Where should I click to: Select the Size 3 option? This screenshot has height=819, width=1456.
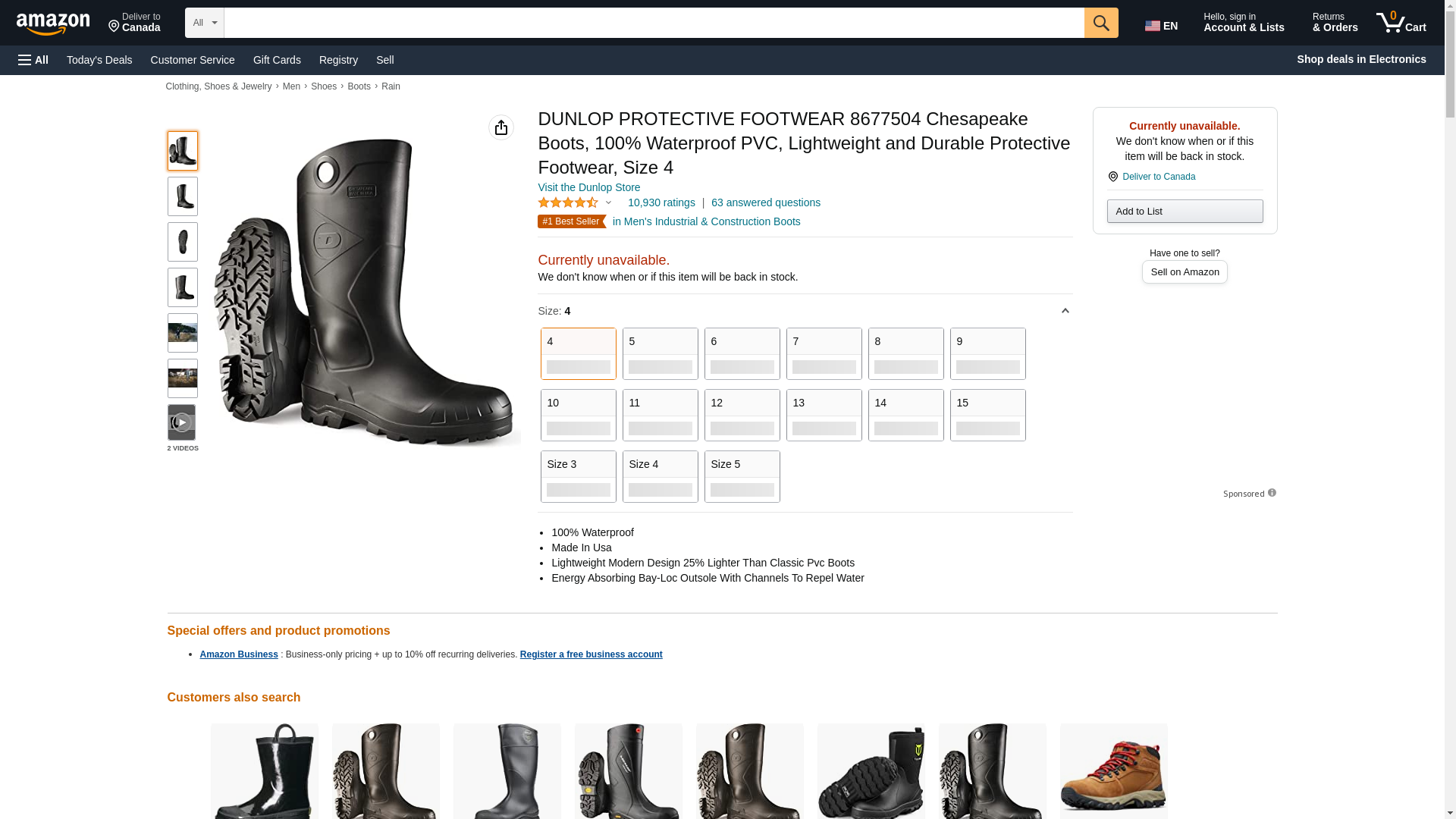(x=578, y=476)
